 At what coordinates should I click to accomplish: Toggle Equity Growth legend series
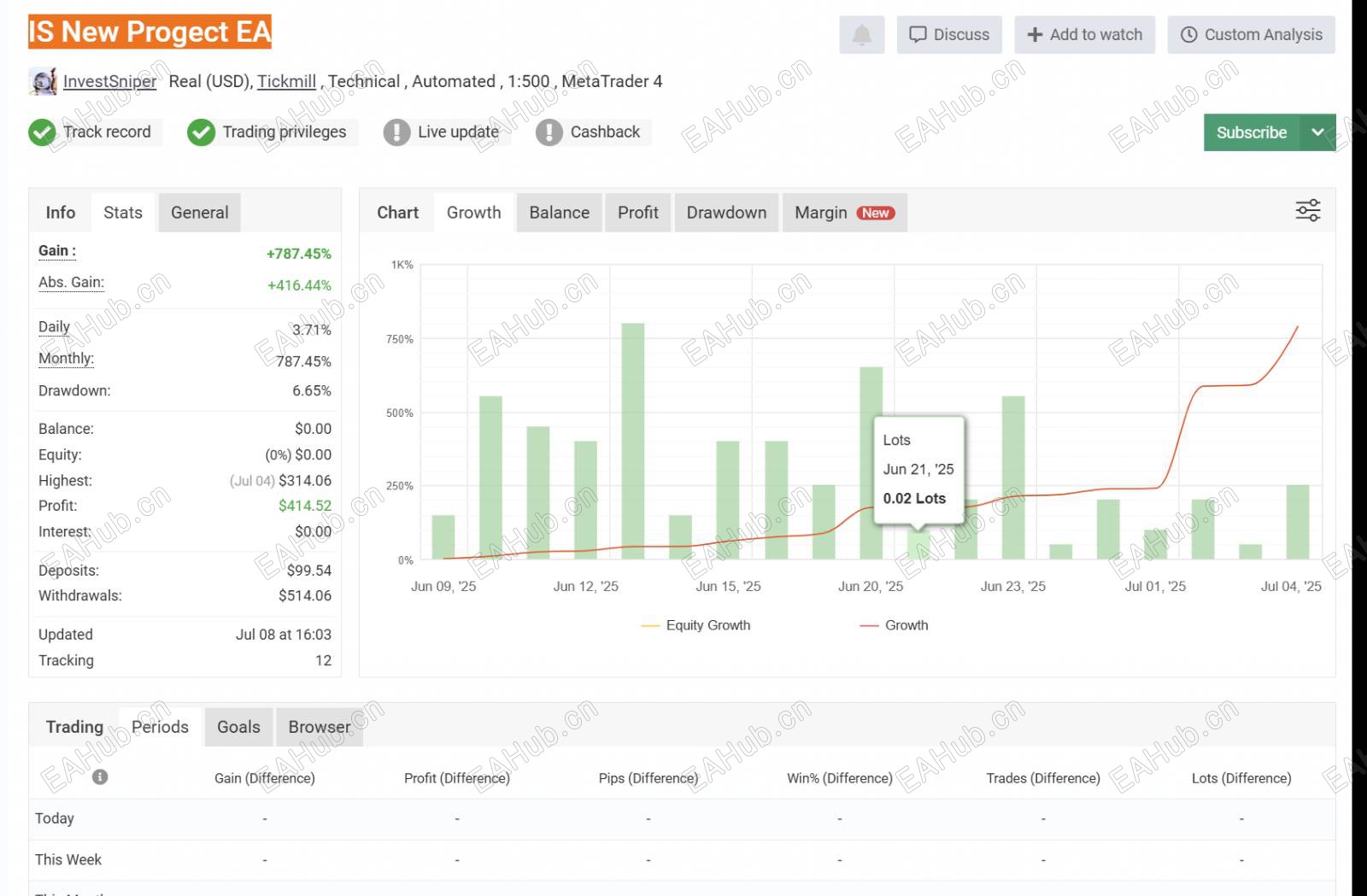[696, 625]
